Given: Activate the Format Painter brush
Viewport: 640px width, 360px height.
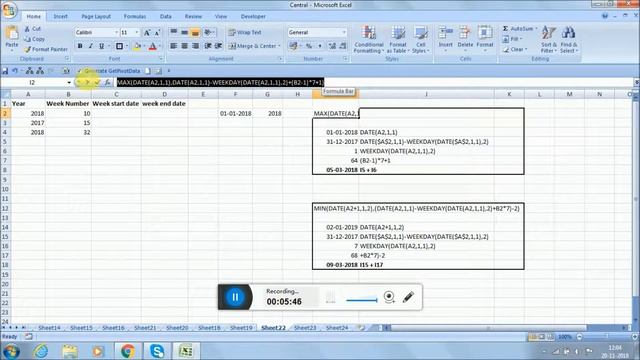Looking at the screenshot, I should point(46,49).
